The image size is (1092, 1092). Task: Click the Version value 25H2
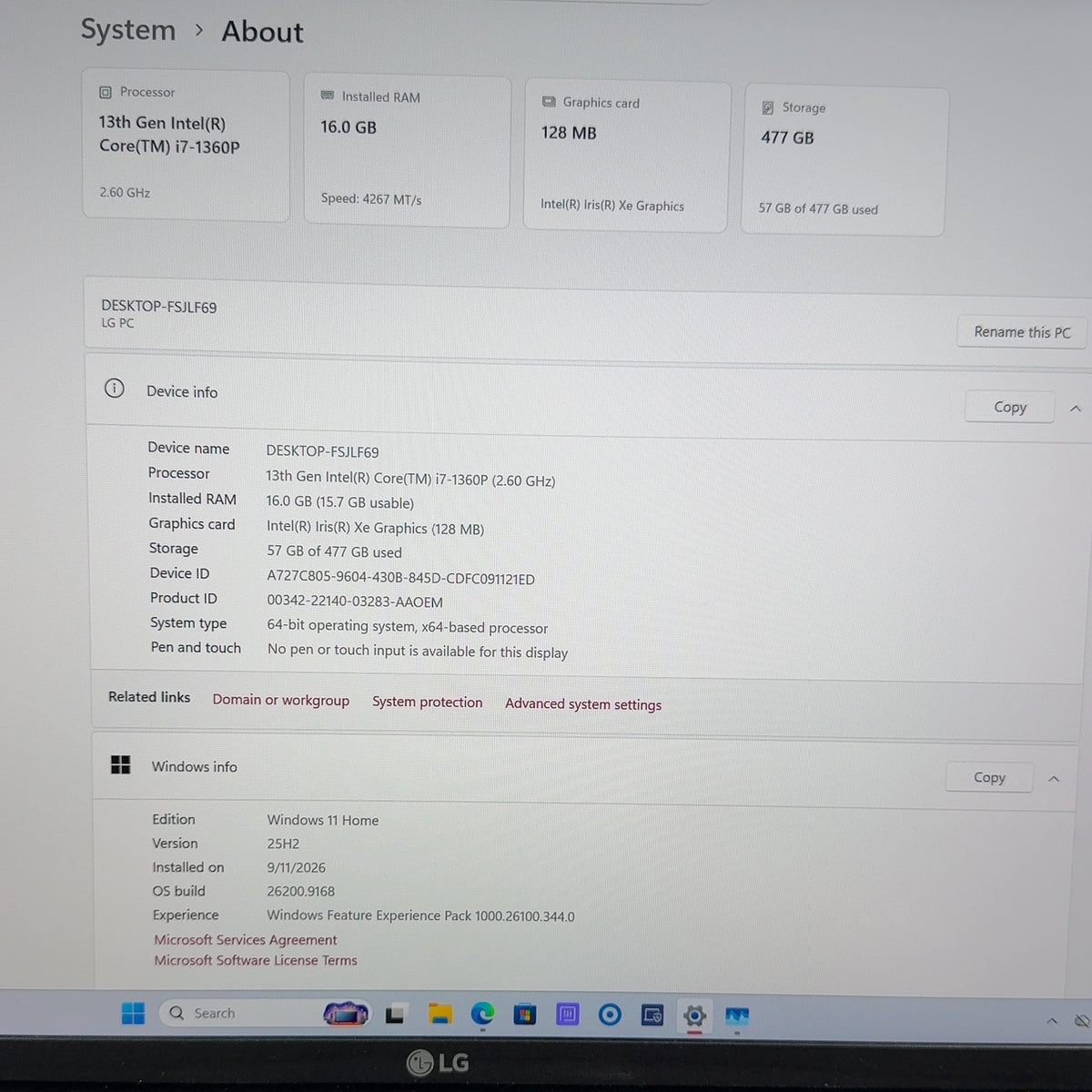(x=283, y=844)
